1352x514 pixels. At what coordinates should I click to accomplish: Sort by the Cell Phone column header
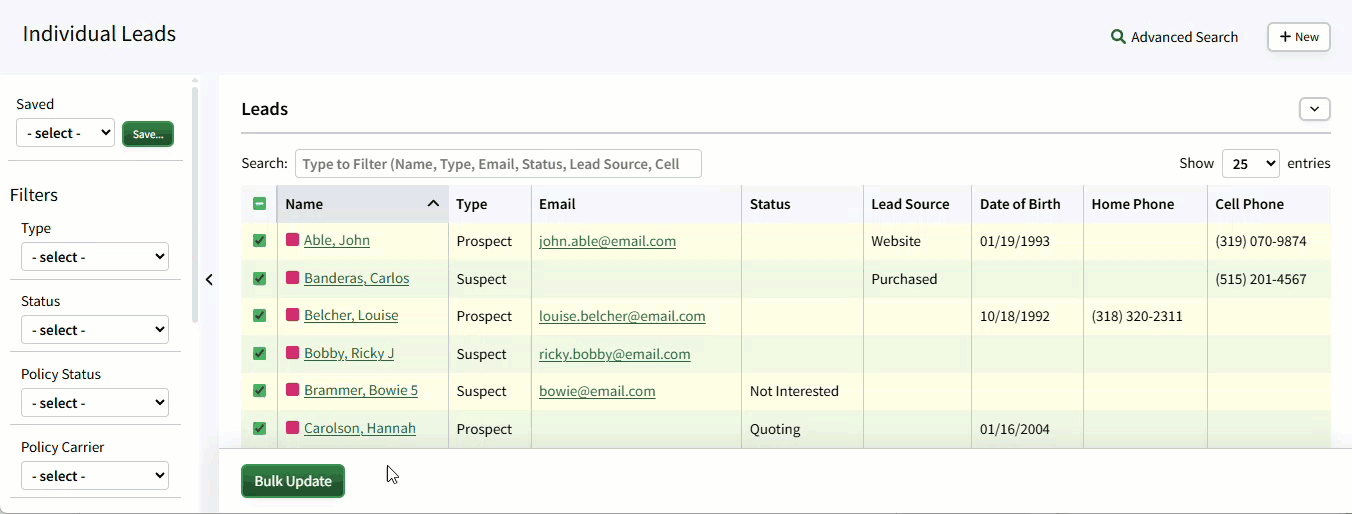pyautogui.click(x=1269, y=204)
